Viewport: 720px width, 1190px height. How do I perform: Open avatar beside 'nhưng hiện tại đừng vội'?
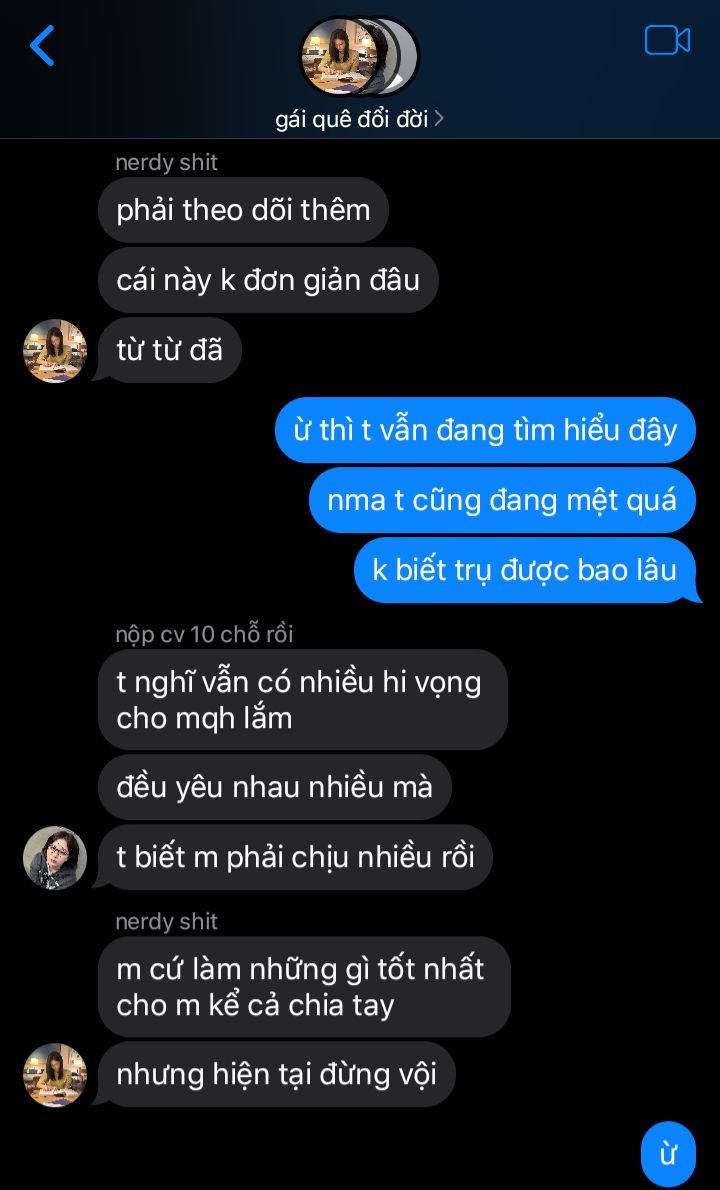click(55, 1075)
